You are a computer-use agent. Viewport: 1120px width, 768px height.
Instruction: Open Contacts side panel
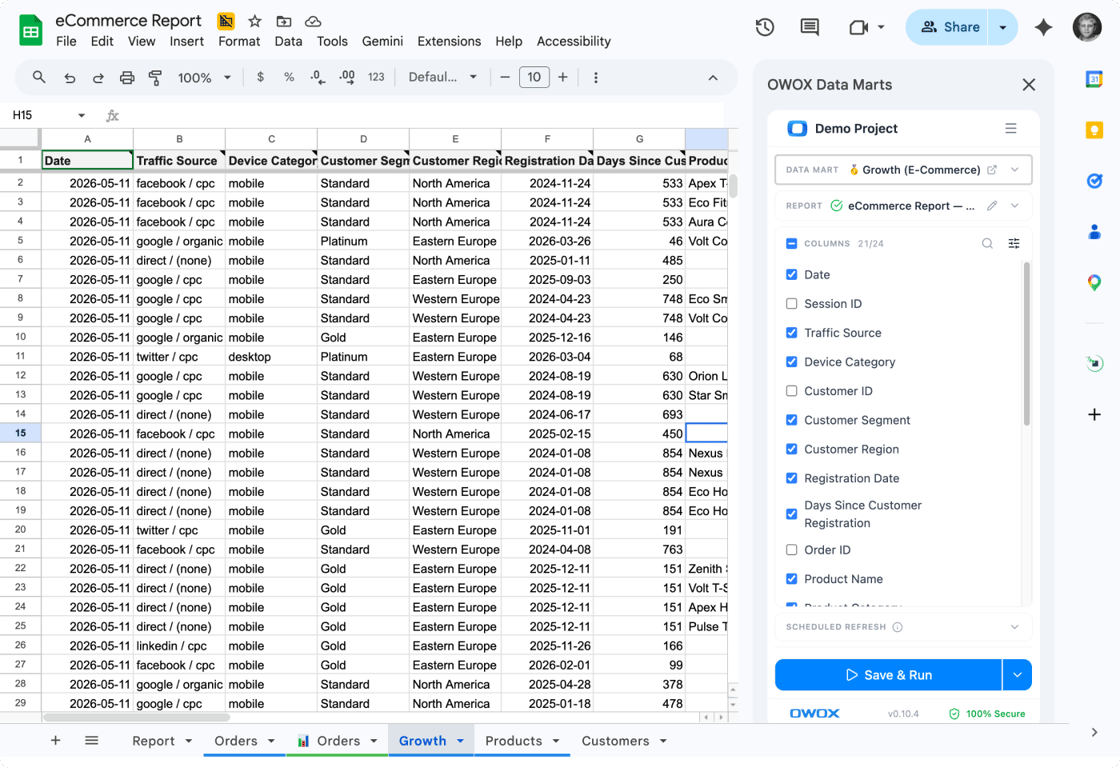coord(1094,231)
